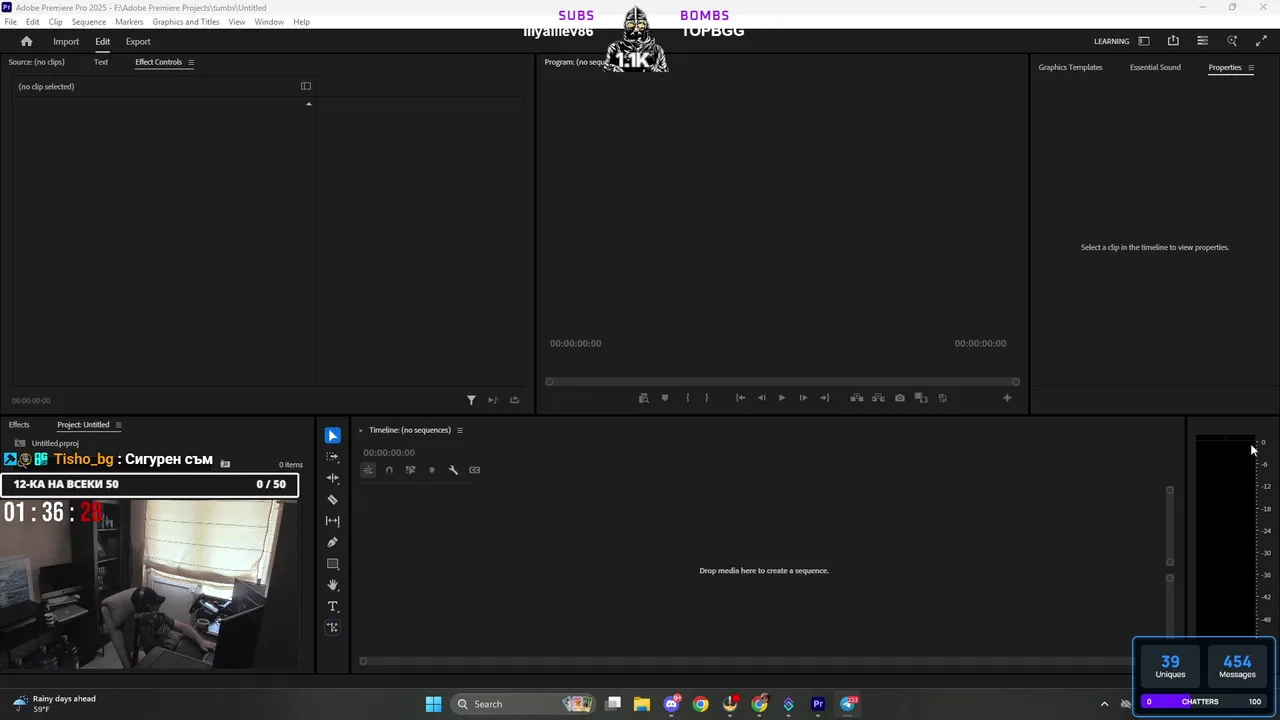Open the Sequence menu
The image size is (1280, 720).
[x=89, y=22]
